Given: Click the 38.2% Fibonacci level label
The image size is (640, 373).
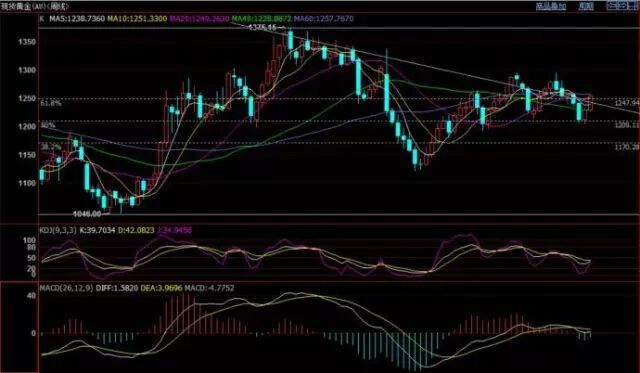Looking at the screenshot, I should tap(51, 146).
